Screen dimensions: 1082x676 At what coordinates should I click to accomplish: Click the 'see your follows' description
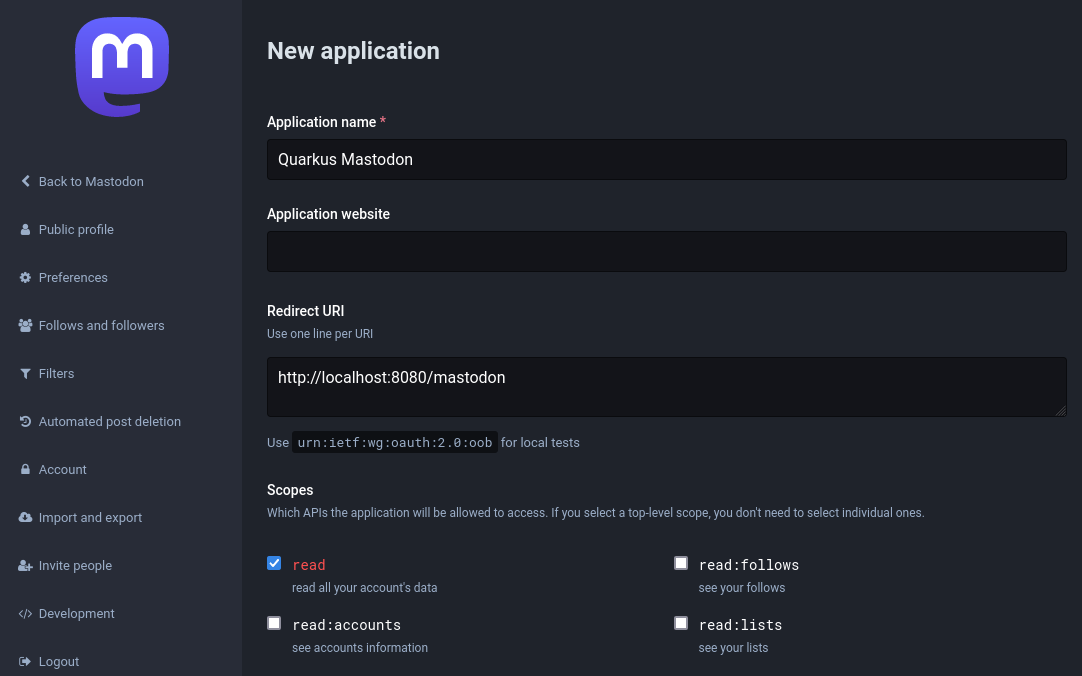click(742, 588)
